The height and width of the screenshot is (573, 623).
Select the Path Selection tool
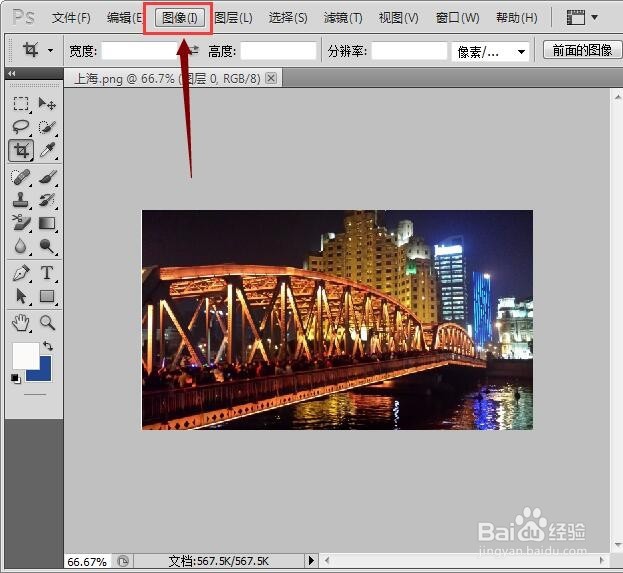point(21,296)
